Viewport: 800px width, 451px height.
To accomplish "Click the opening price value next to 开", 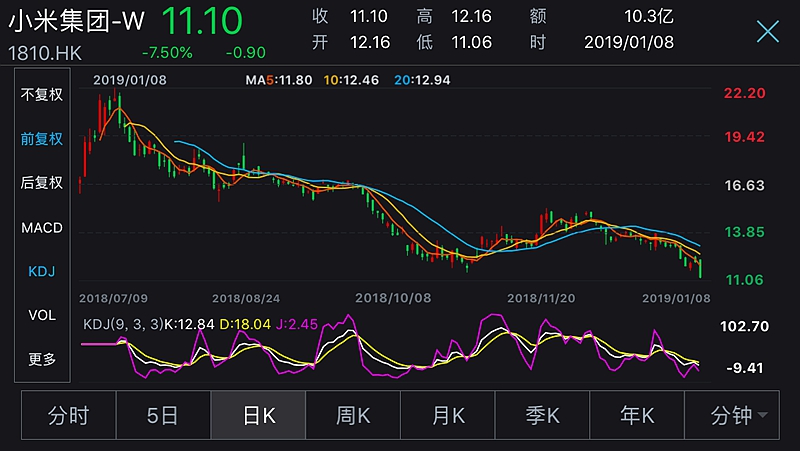I will tap(370, 42).
